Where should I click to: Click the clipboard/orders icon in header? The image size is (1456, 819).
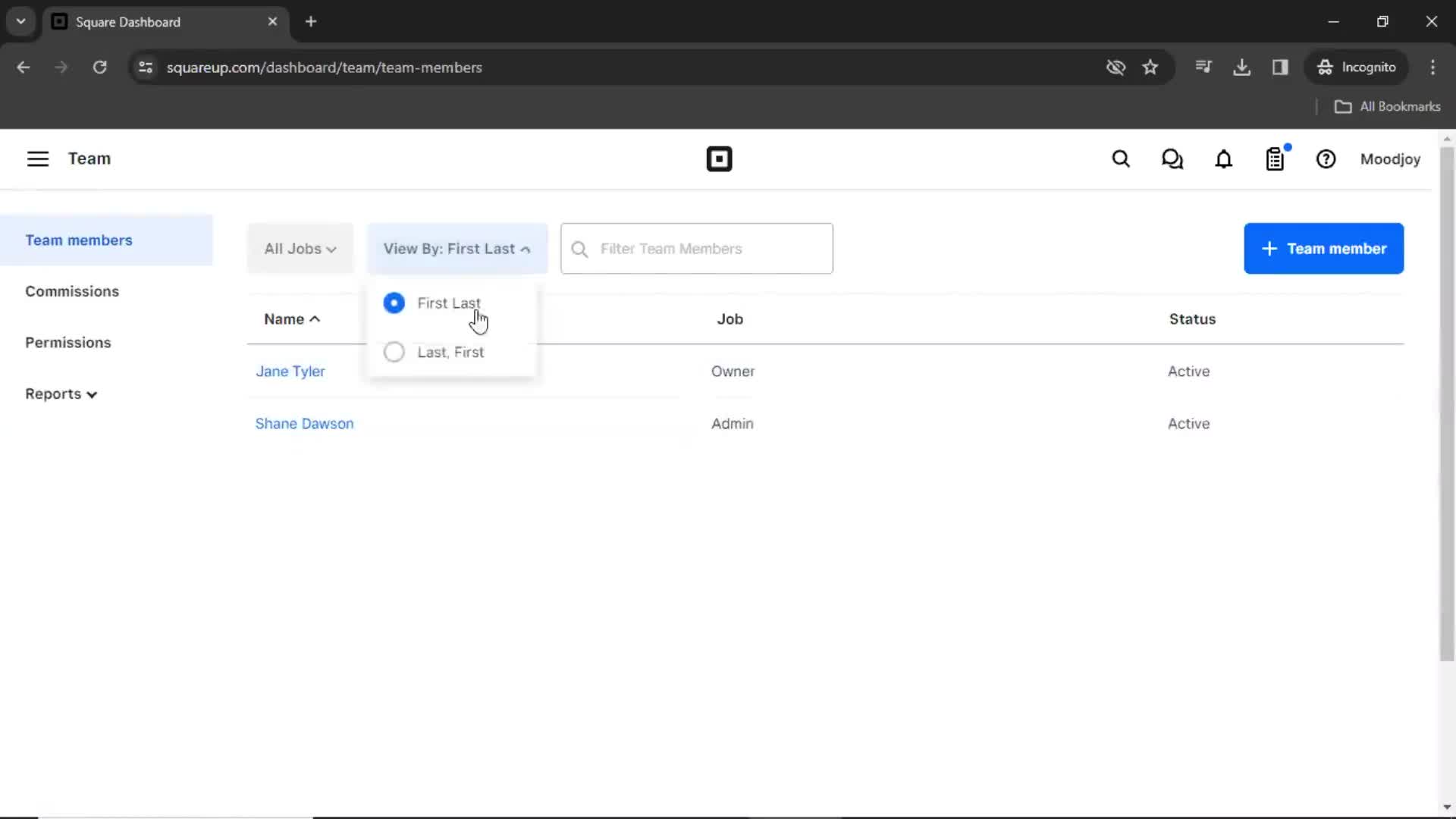pos(1276,159)
